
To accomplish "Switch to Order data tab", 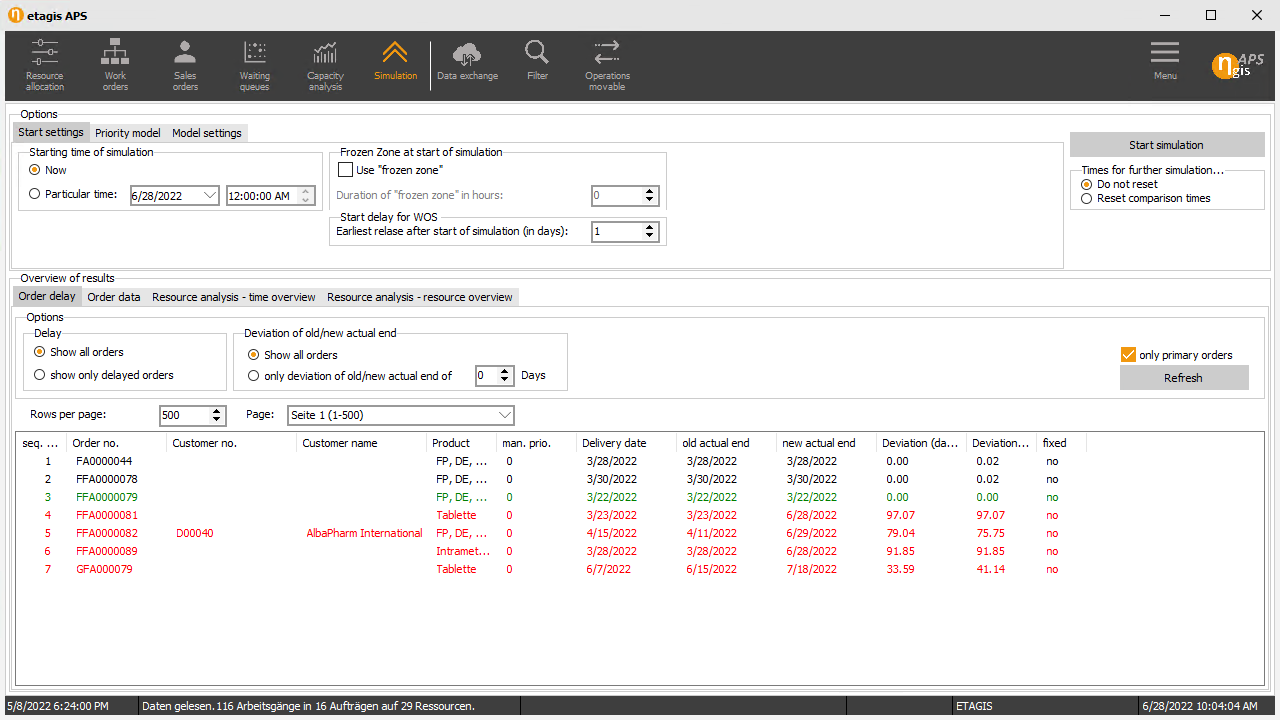I will (x=114, y=297).
